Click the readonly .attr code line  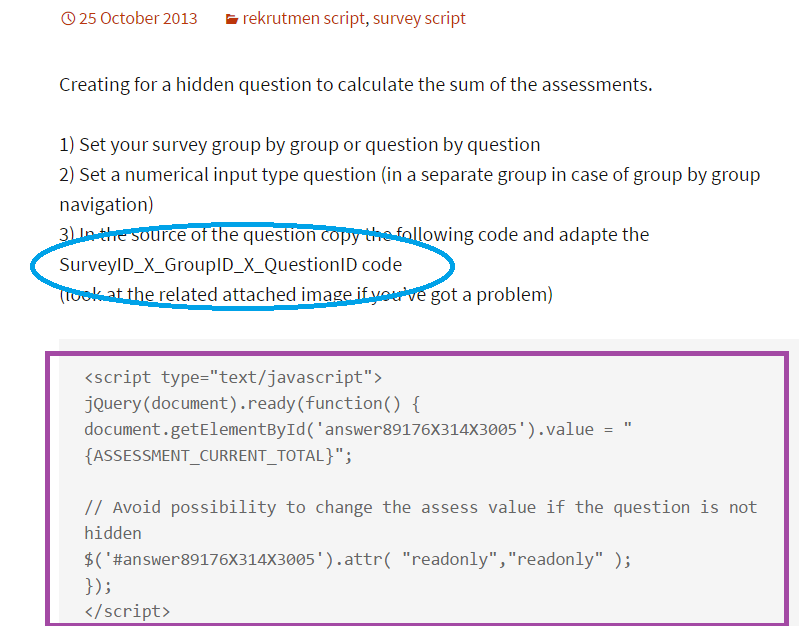[357, 559]
